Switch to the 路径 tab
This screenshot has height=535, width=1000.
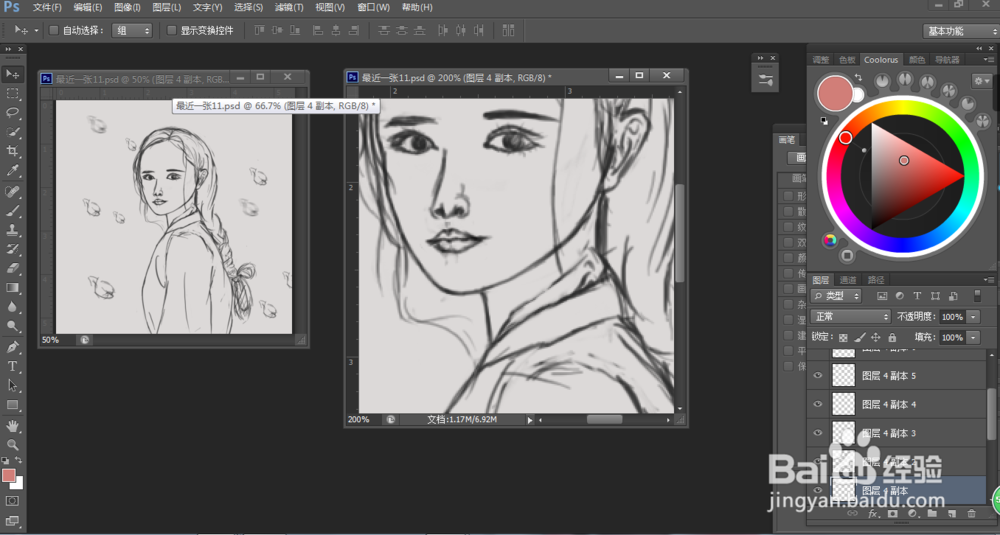pyautogui.click(x=876, y=280)
